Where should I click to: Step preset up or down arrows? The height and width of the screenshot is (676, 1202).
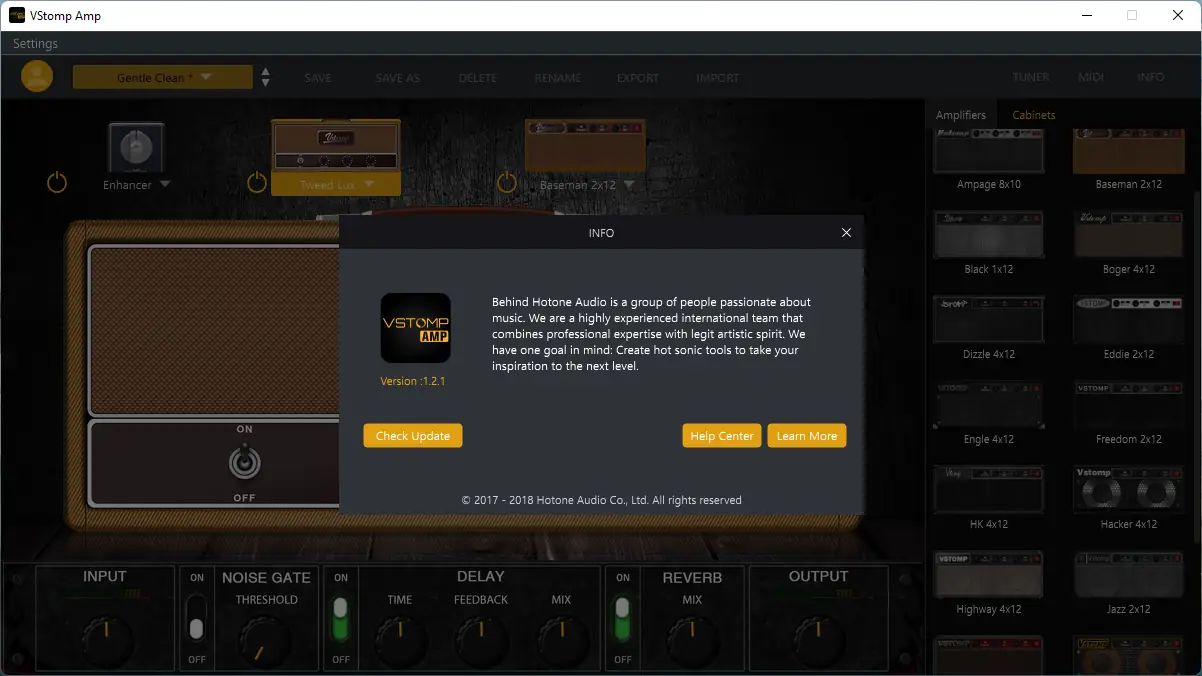point(265,77)
